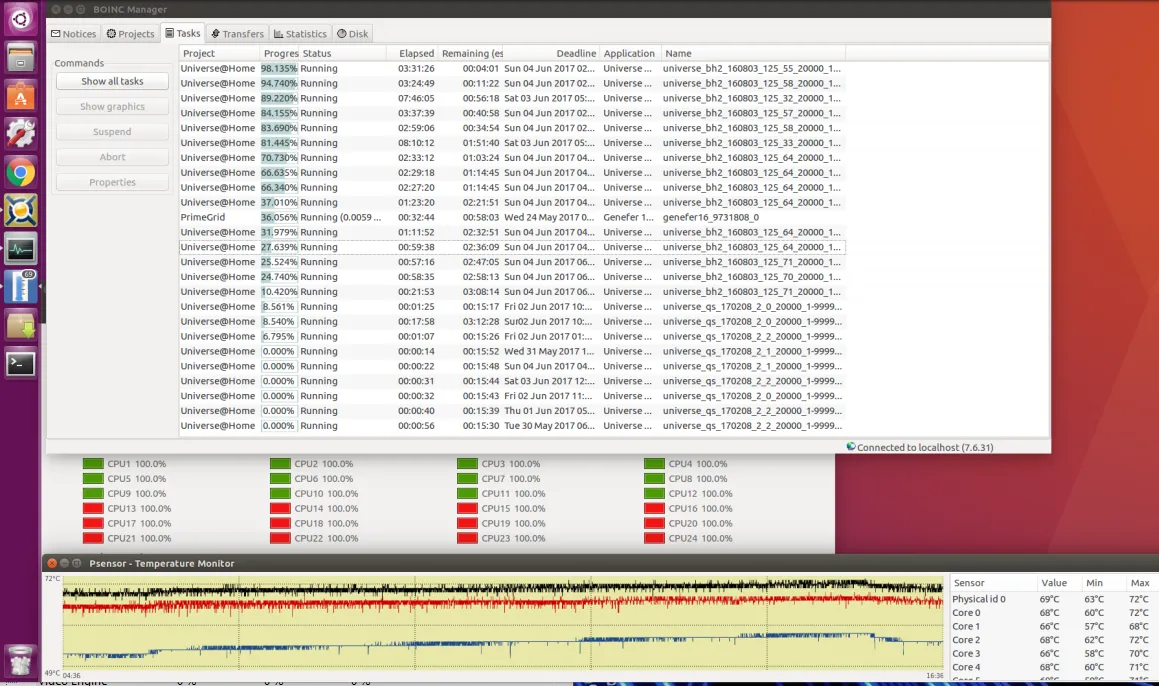Click the CPU10 green color swatch
The width and height of the screenshot is (1159, 686).
pos(280,493)
